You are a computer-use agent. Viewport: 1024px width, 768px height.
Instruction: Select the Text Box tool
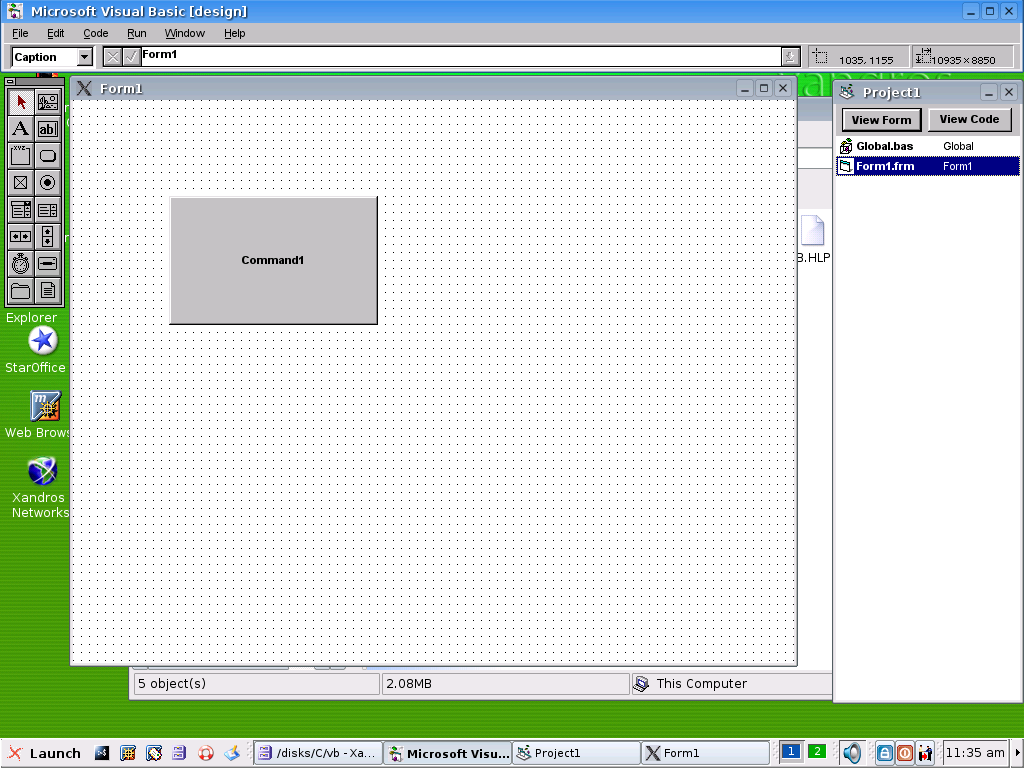tap(48, 129)
